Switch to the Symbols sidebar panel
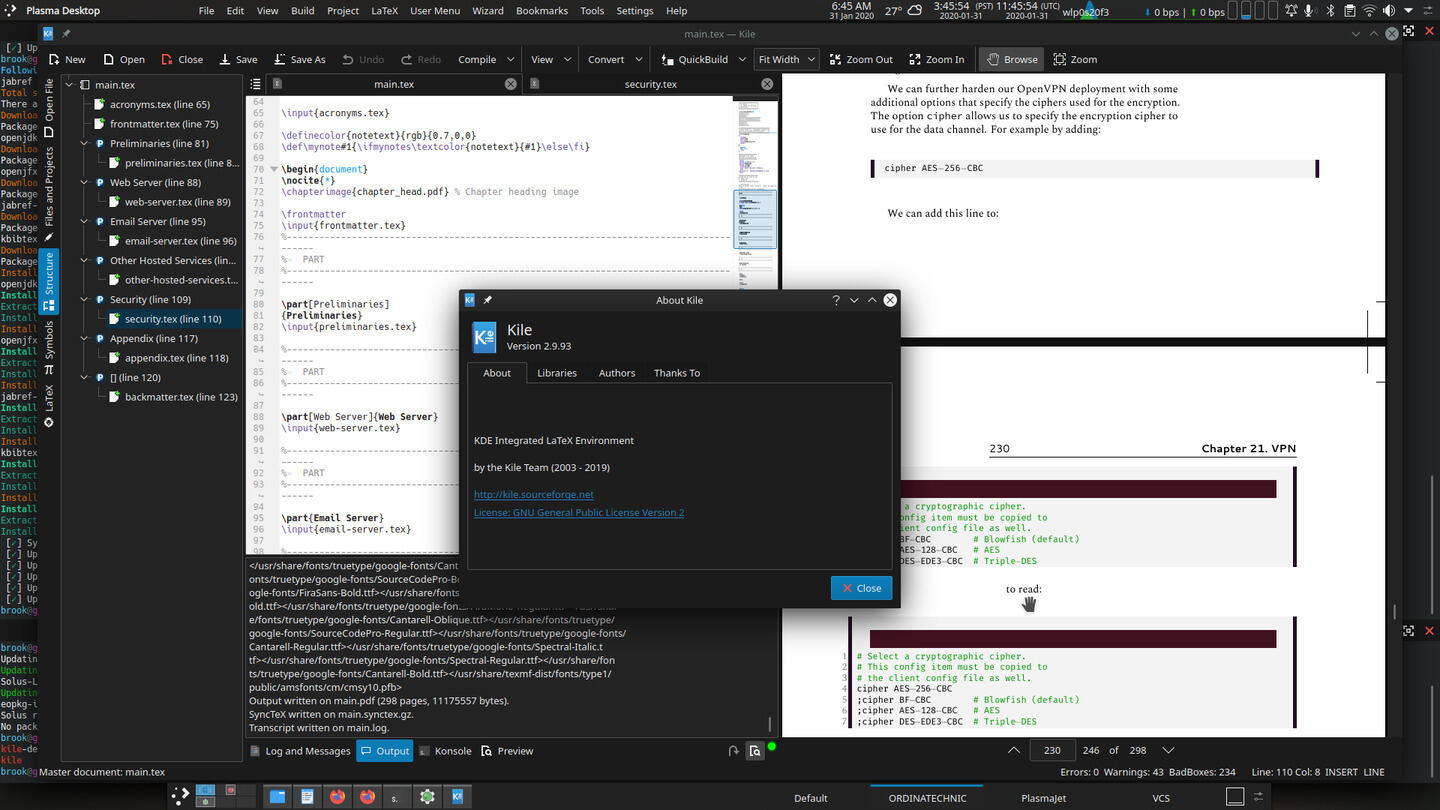 [49, 347]
